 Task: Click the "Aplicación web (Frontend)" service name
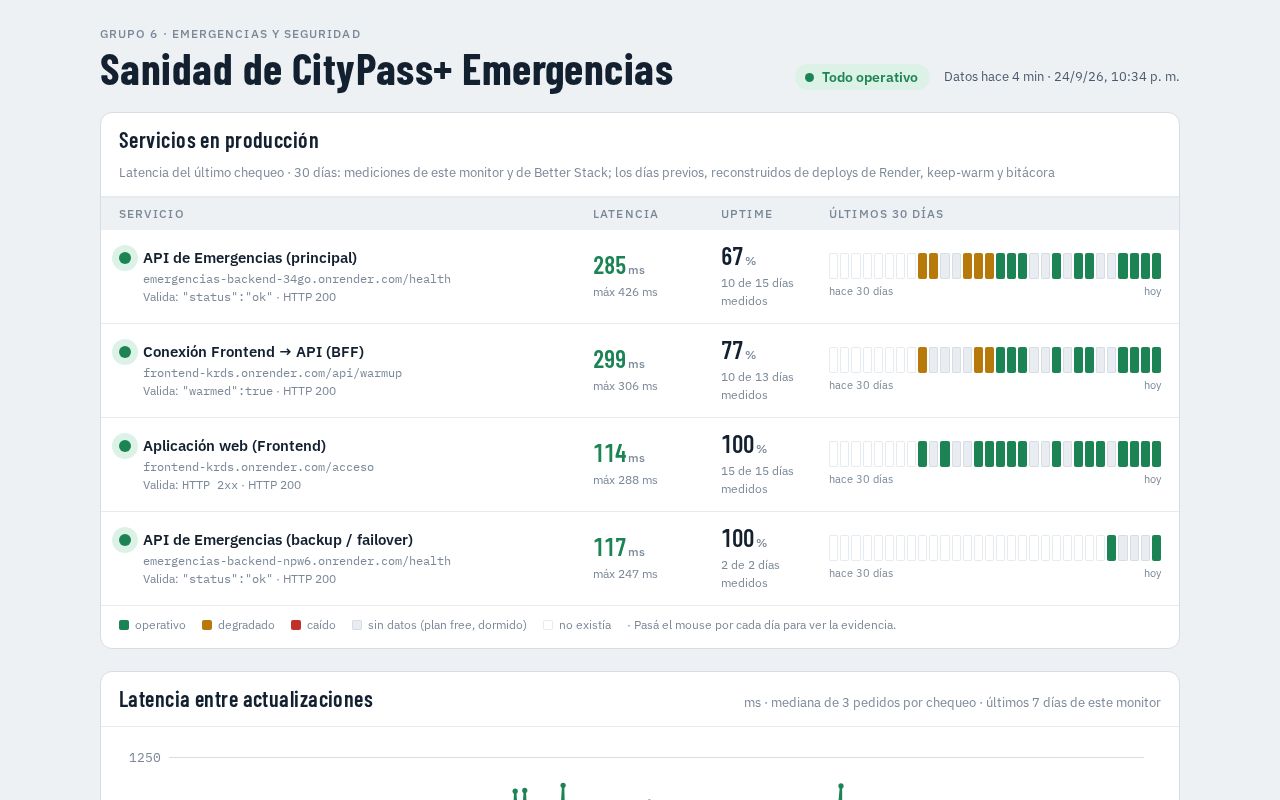tap(234, 446)
